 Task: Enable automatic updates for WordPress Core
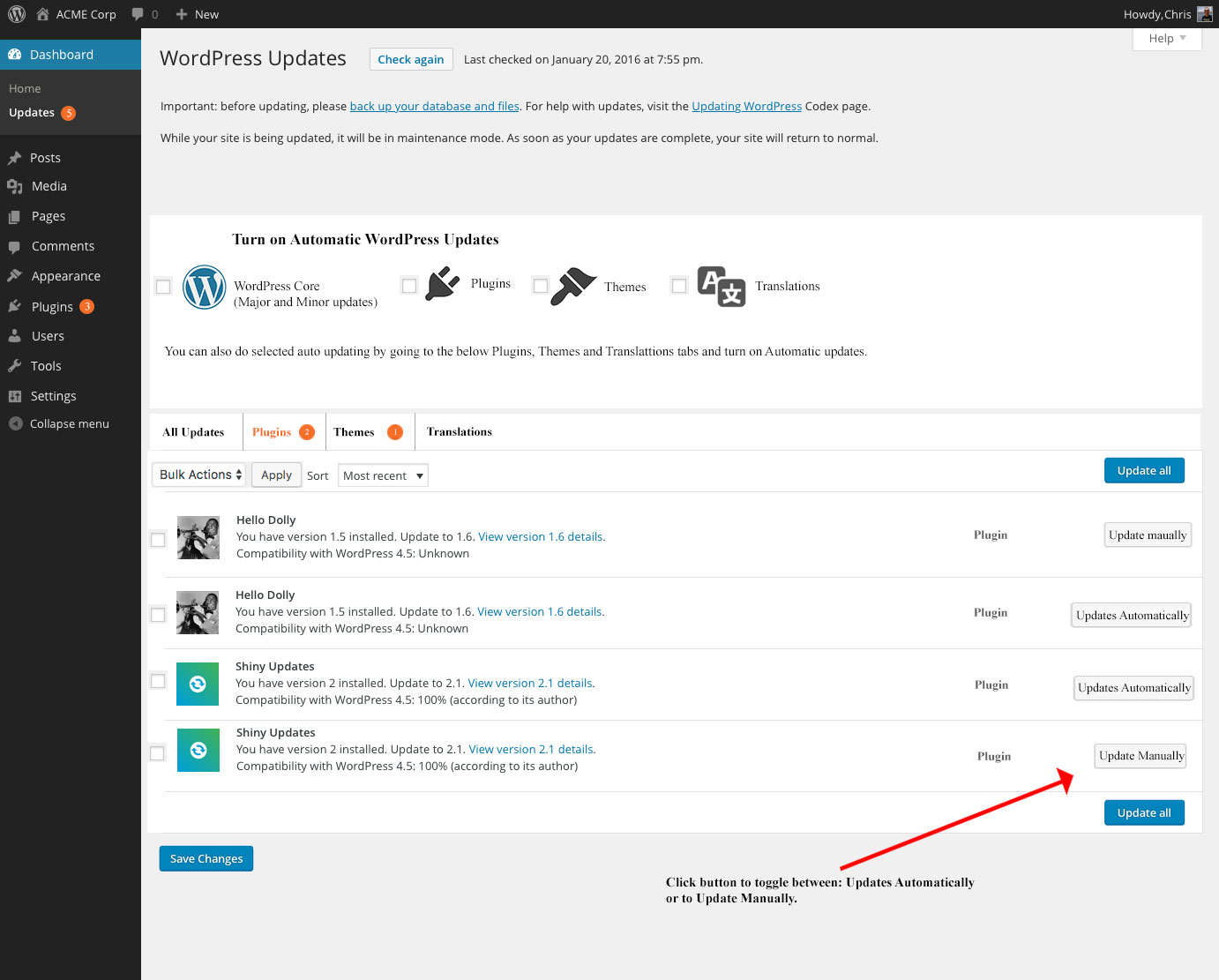[x=162, y=286]
